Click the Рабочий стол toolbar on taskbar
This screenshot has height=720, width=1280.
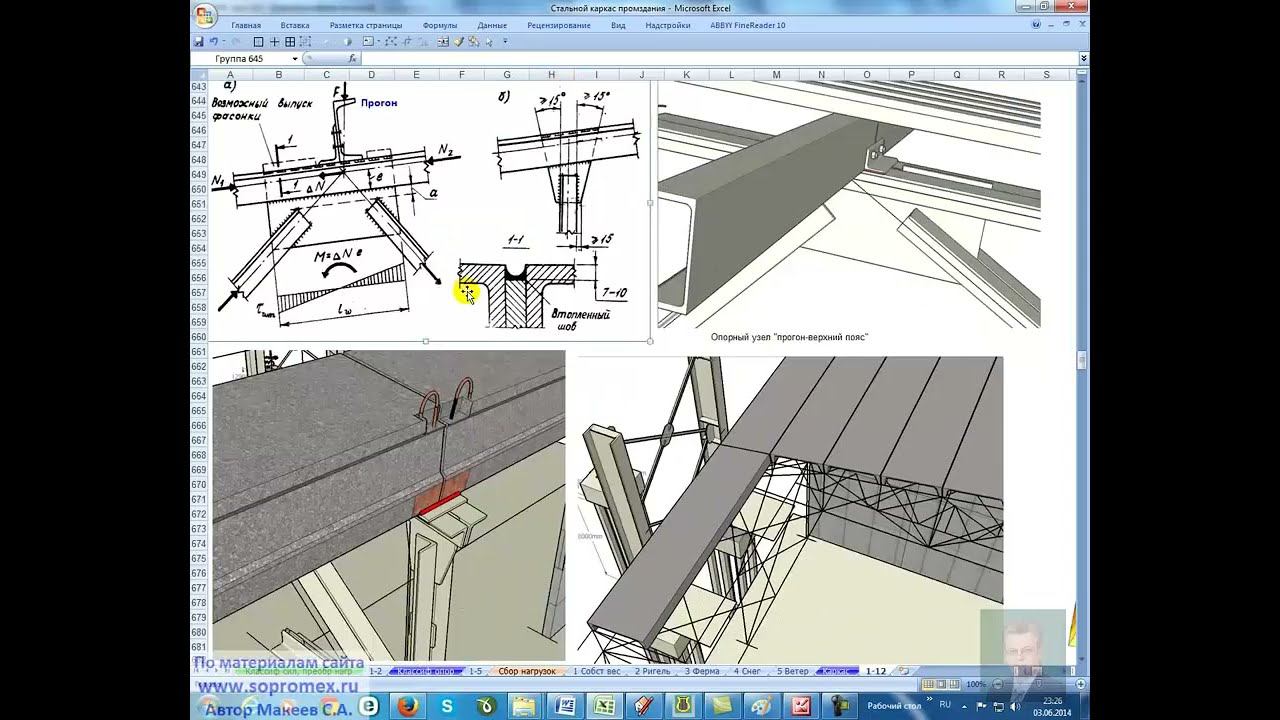(893, 706)
